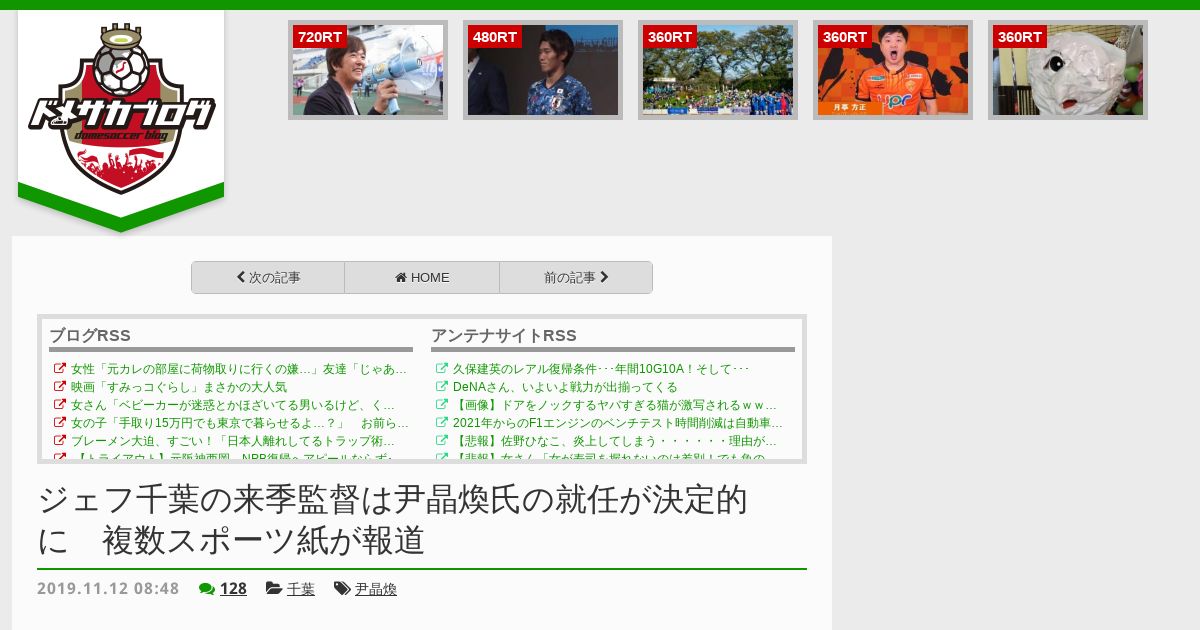1200x630 pixels.
Task: Click the date 2019.11.12 08:48
Action: coord(108,589)
